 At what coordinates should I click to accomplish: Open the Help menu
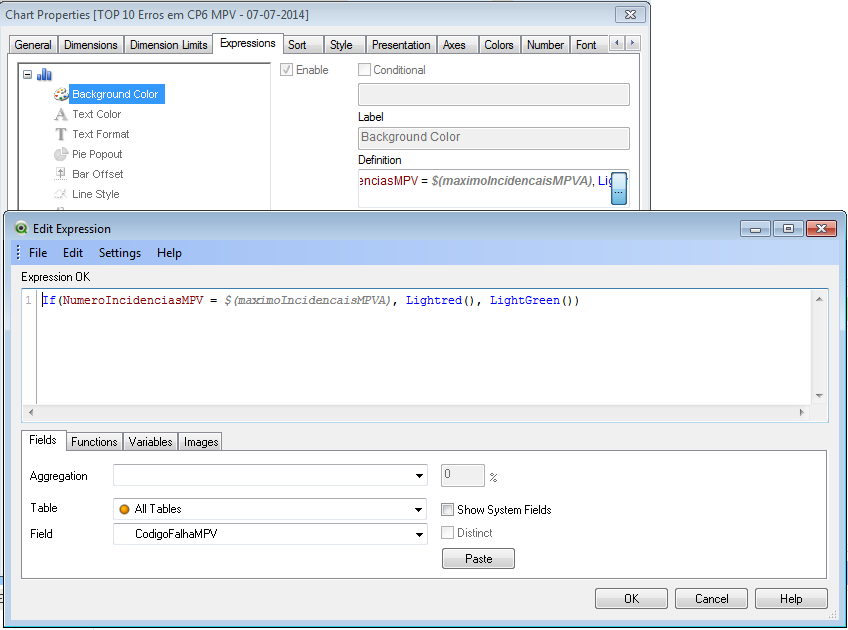pyautogui.click(x=169, y=253)
